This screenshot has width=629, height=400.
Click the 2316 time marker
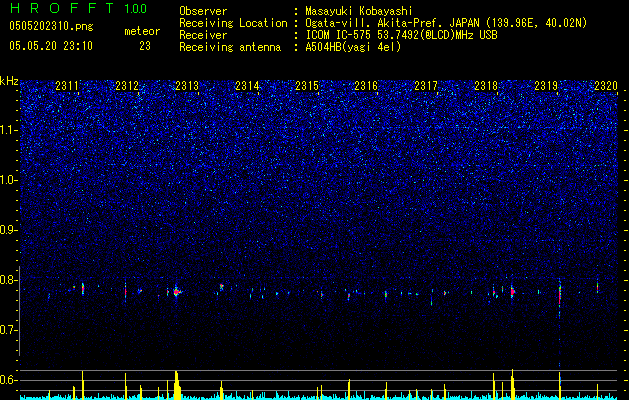tap(366, 86)
